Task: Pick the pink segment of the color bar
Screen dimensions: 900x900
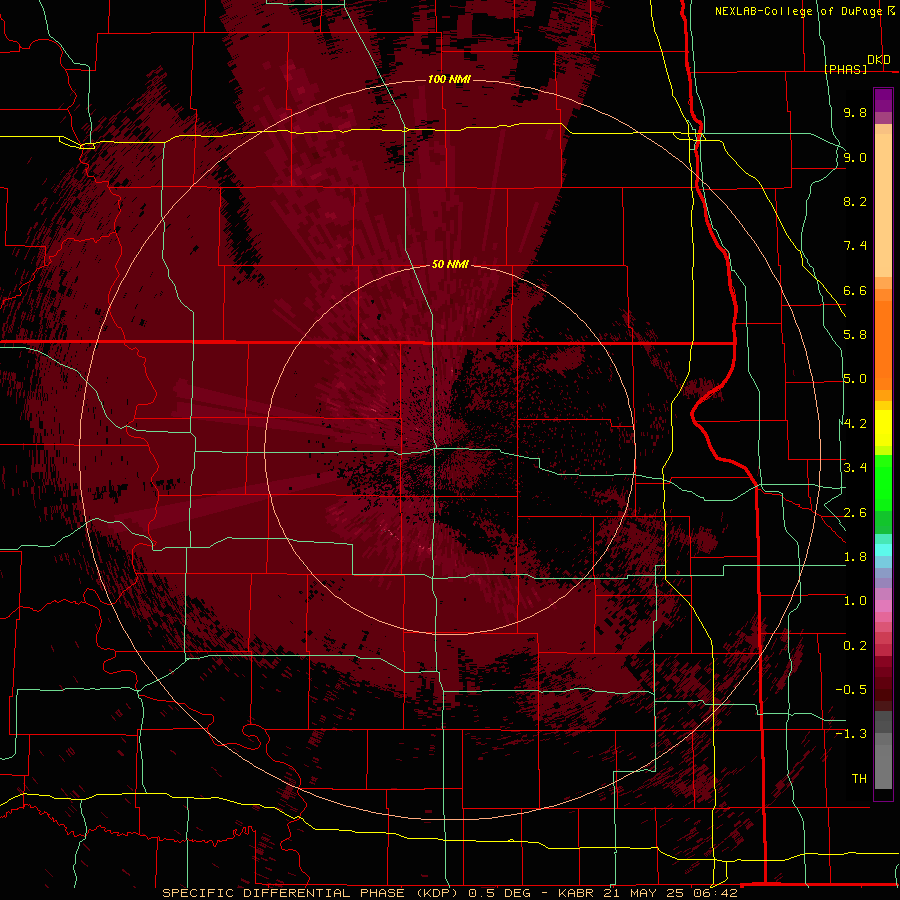Action: coord(883,606)
